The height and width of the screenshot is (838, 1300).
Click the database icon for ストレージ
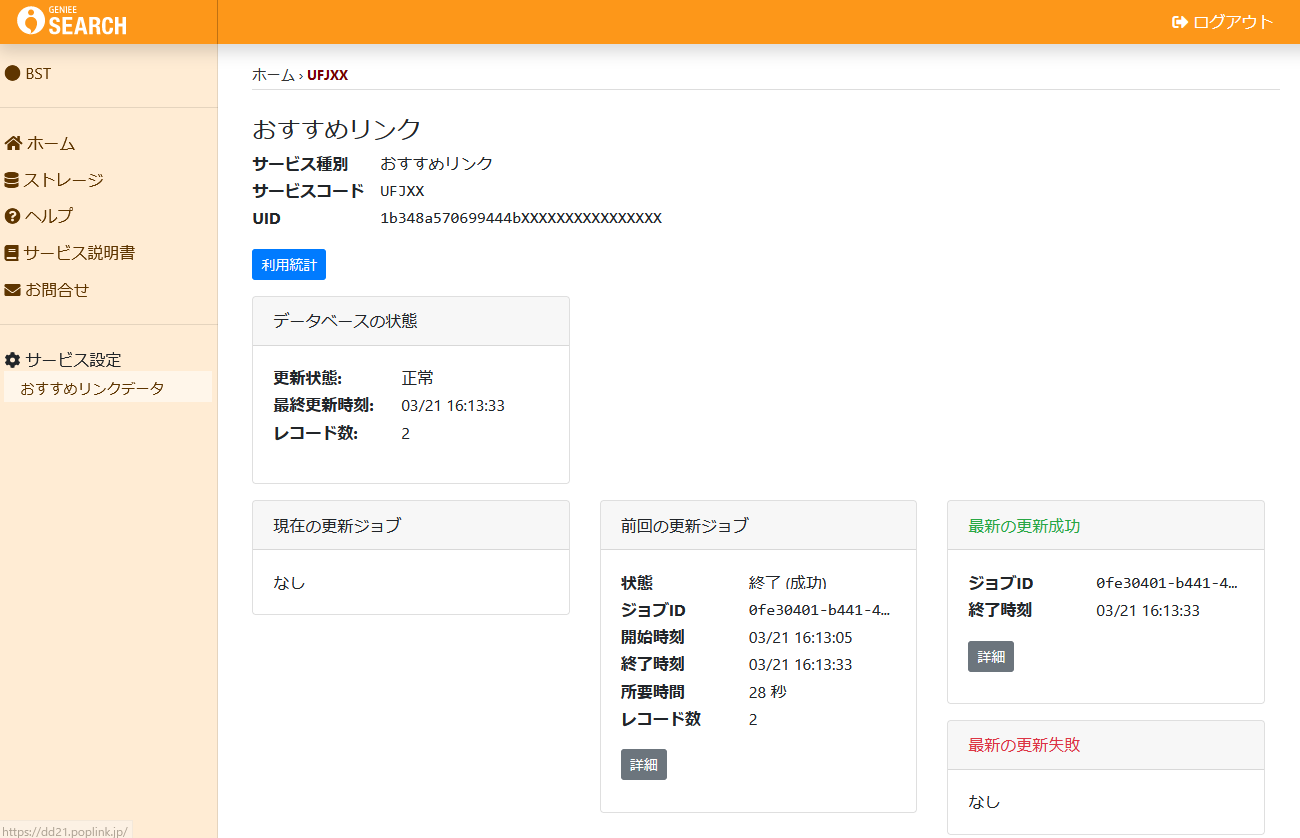coord(12,180)
